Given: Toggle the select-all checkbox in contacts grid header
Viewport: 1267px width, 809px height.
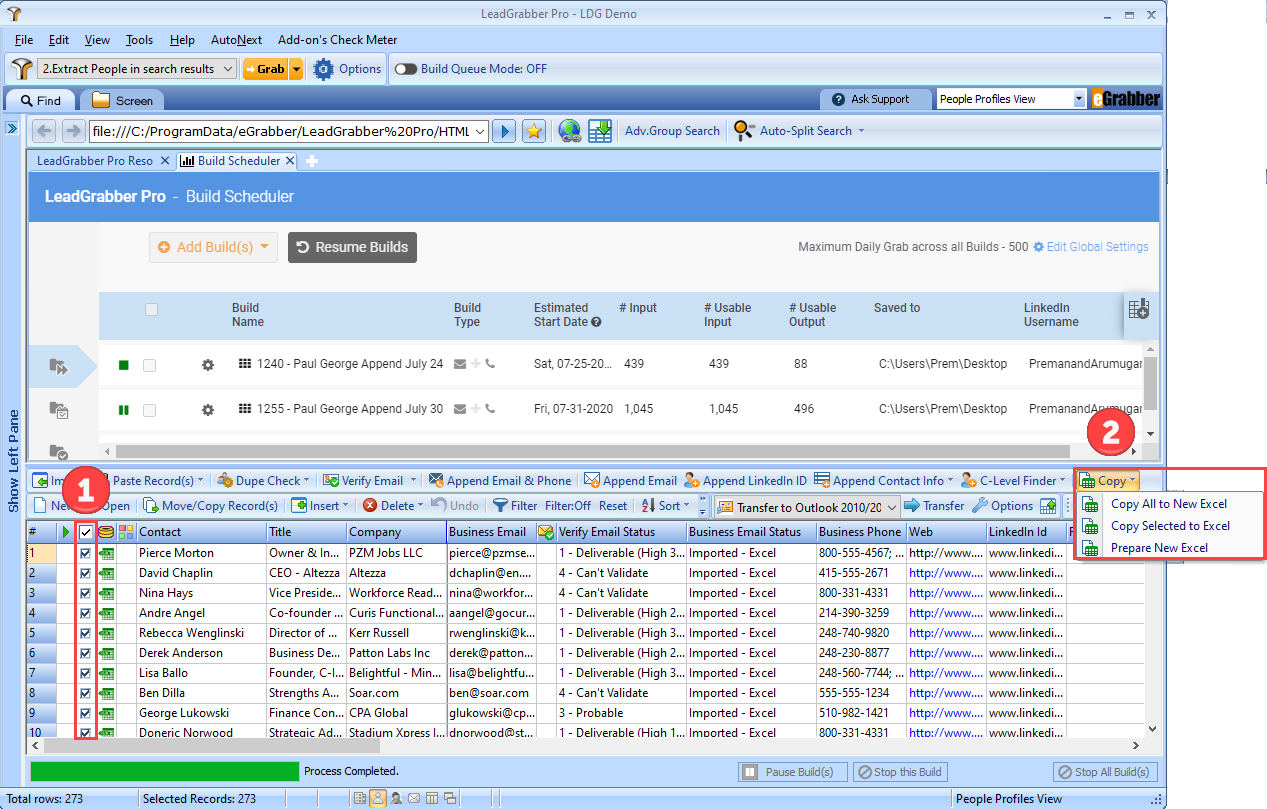Looking at the screenshot, I should point(86,532).
